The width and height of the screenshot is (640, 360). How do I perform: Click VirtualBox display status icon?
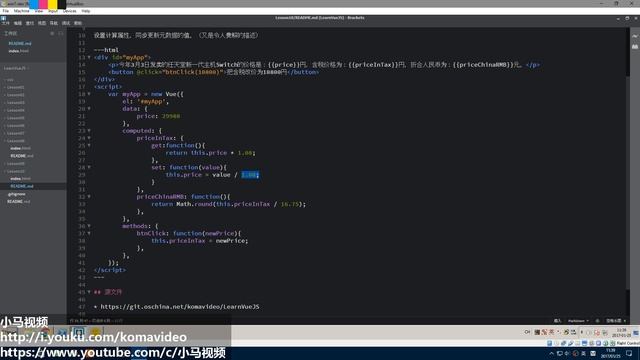coord(584,343)
